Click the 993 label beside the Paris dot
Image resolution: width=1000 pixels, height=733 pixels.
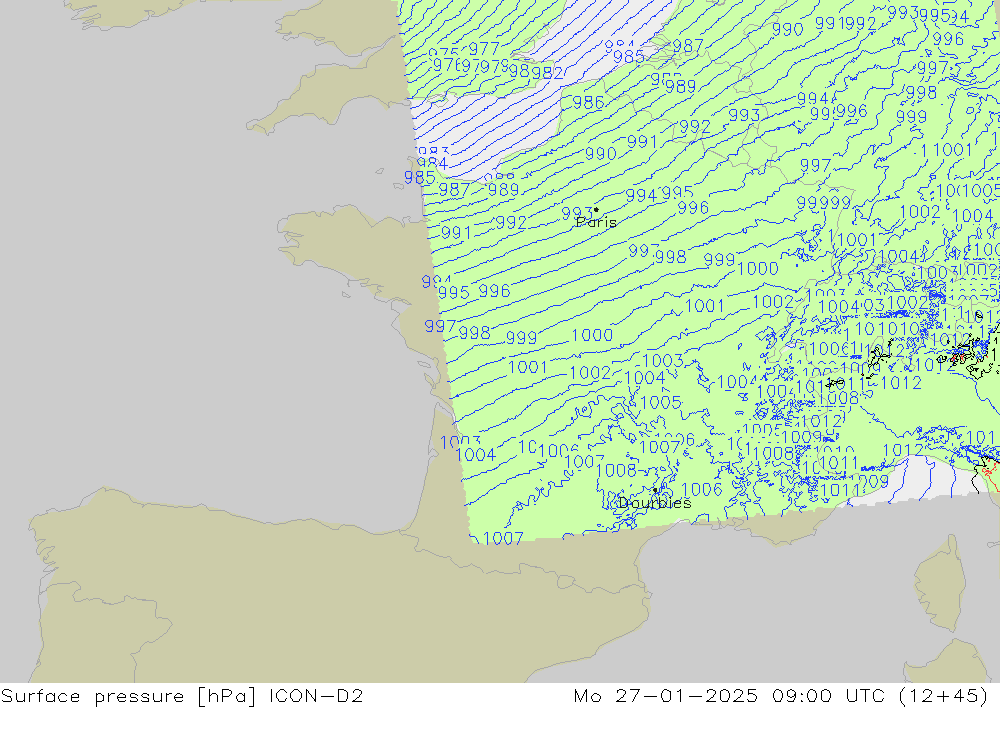pos(577,213)
